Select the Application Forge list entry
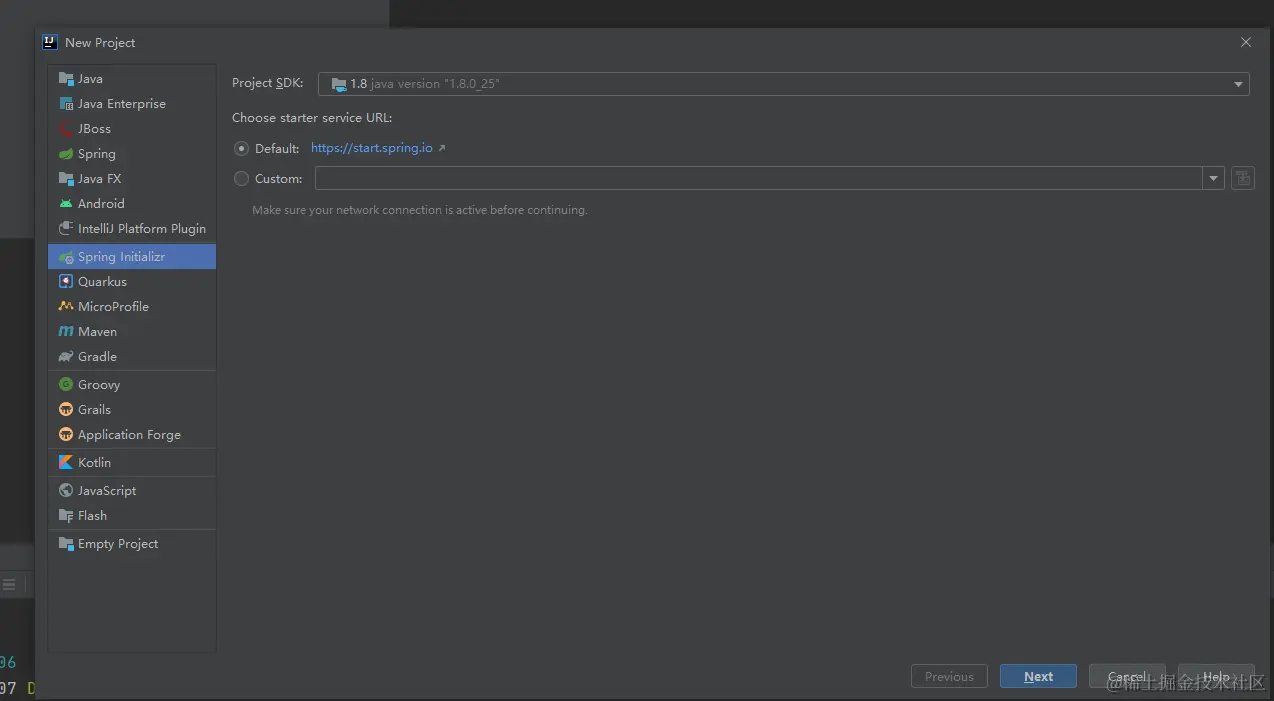Viewport: 1274px width, 701px height. point(132,435)
